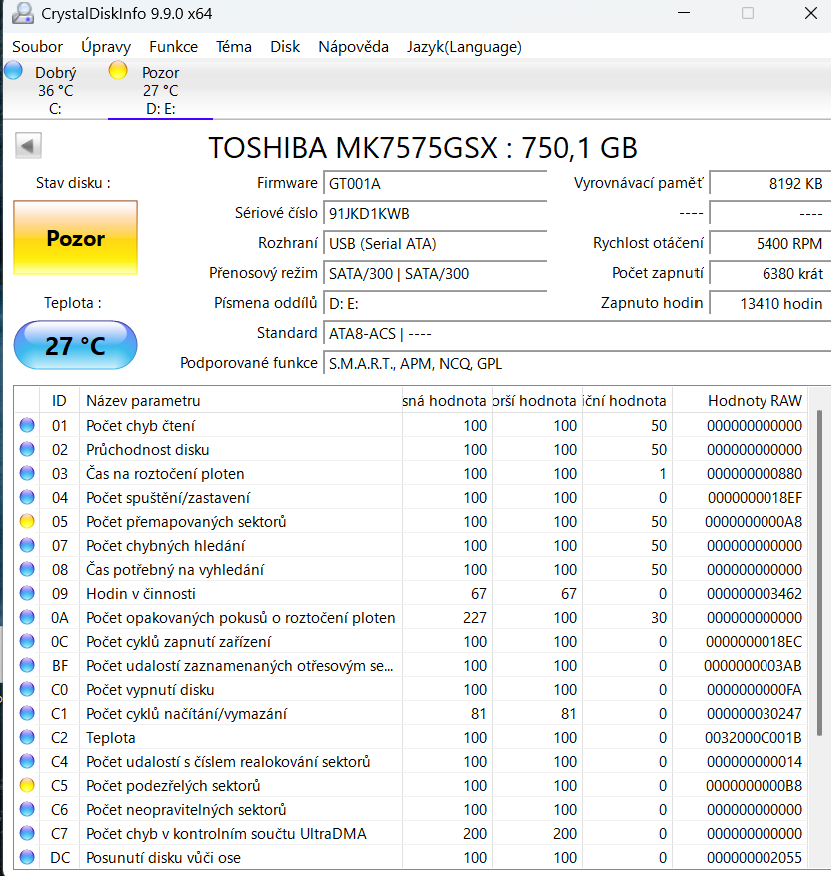This screenshot has width=831, height=876.
Task: Click RAW value 0032000C001B
Action: 753,737
